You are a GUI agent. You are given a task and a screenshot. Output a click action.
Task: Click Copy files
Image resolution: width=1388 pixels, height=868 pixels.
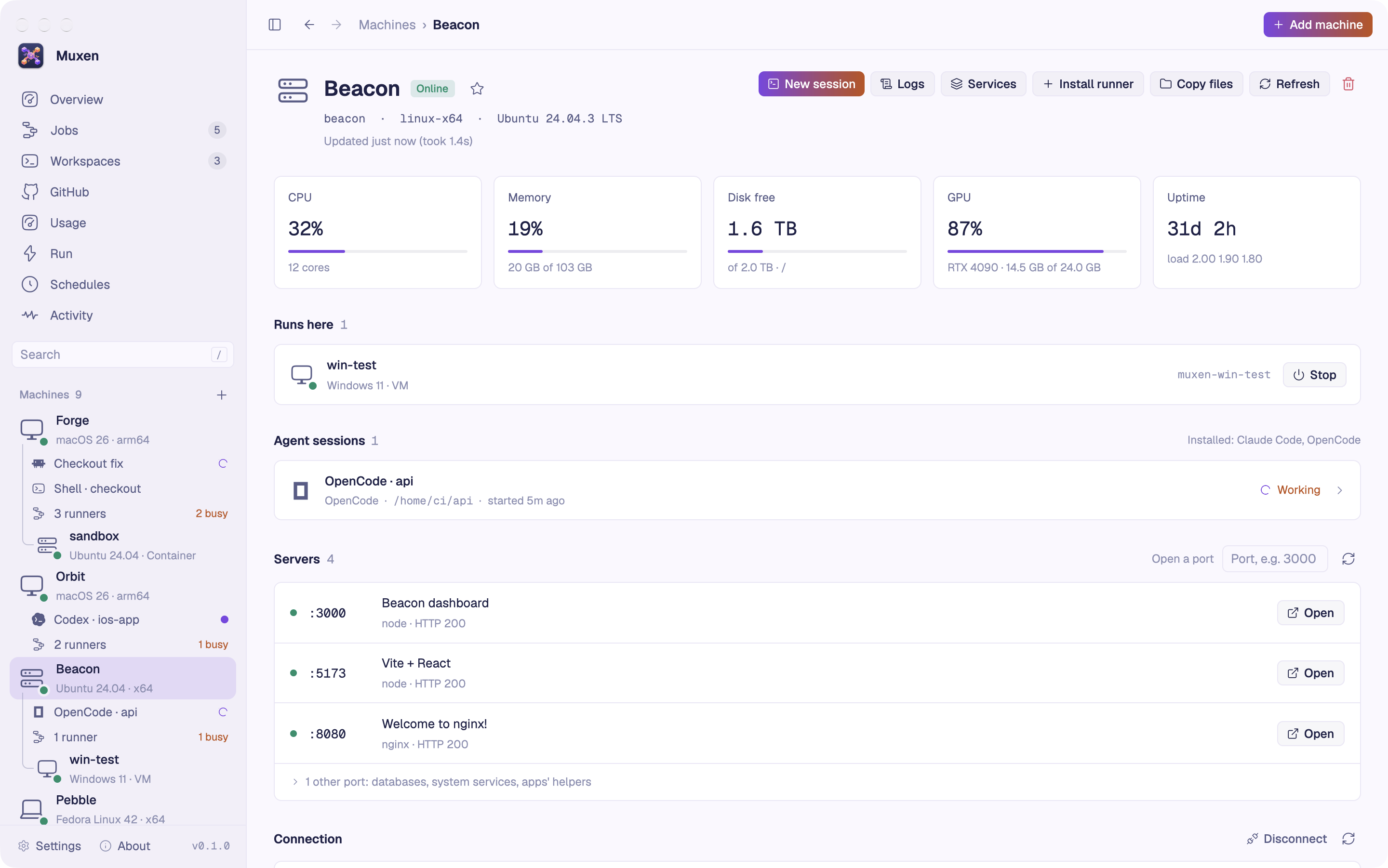pos(1196,84)
